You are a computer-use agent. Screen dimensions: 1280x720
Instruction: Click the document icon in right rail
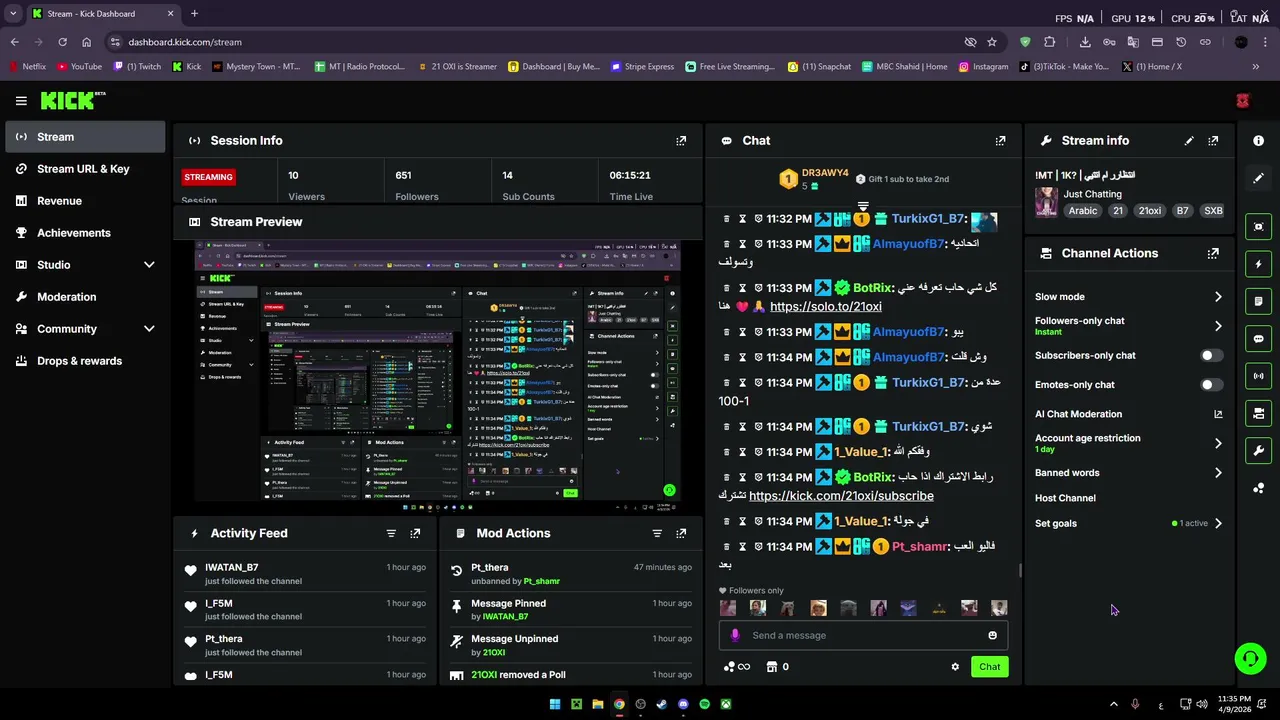(1259, 301)
